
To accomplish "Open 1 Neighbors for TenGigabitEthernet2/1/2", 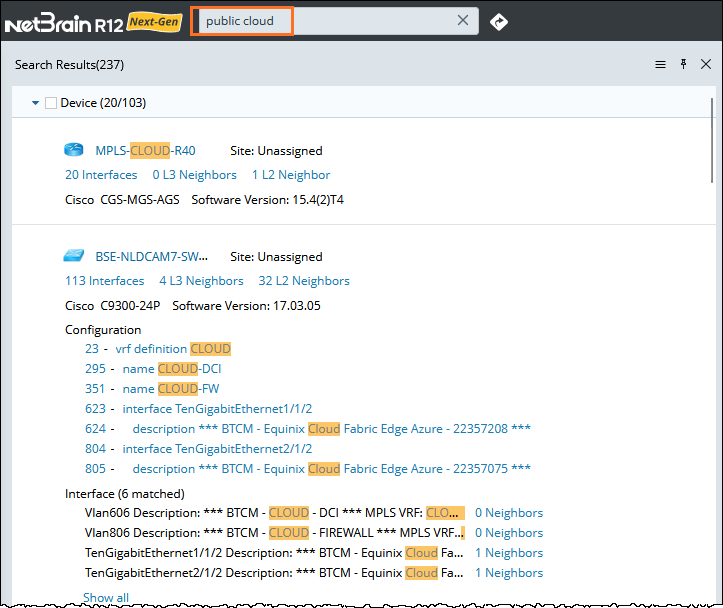I will [509, 573].
